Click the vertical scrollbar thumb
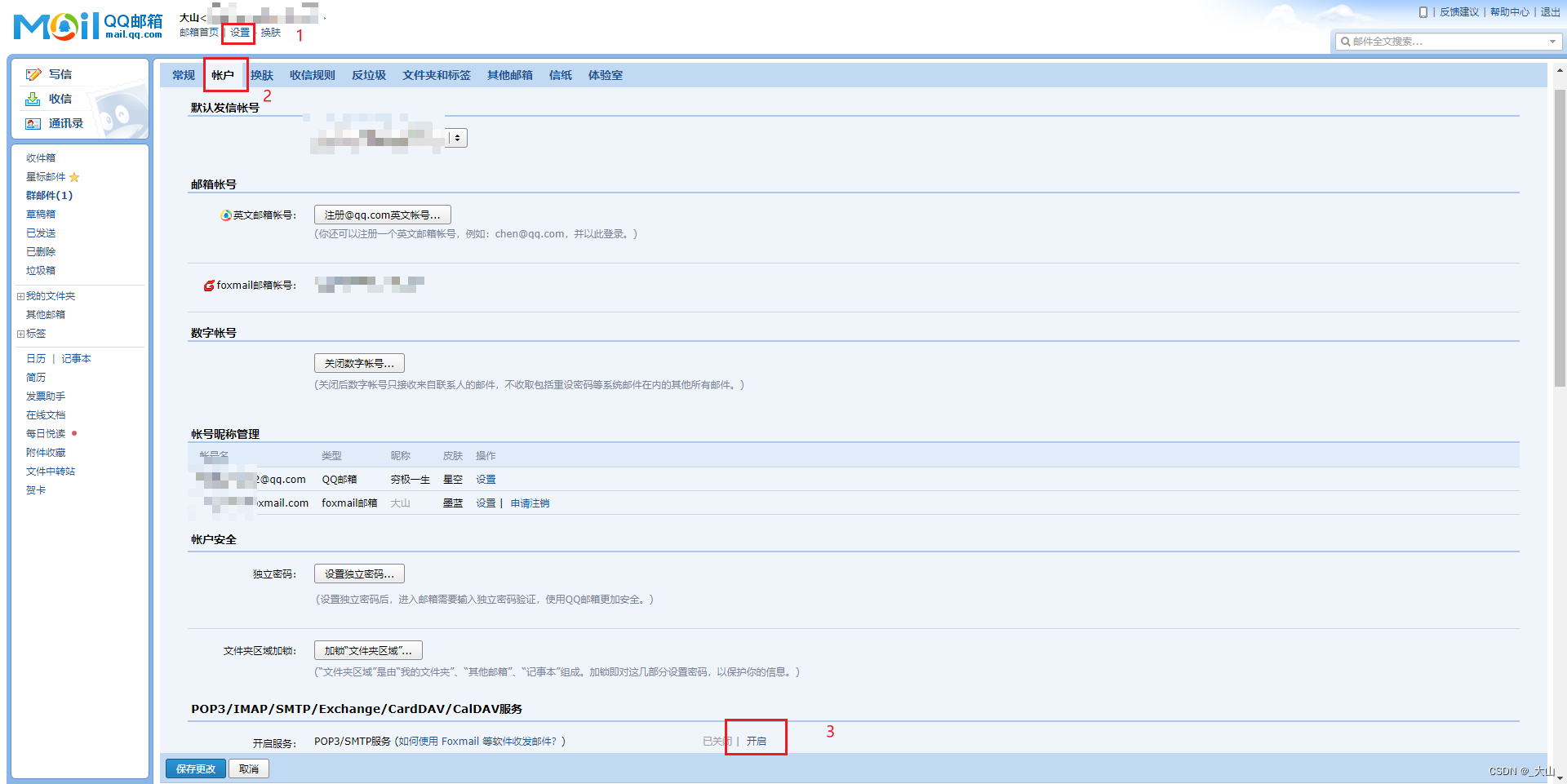1567x784 pixels. (1560, 237)
